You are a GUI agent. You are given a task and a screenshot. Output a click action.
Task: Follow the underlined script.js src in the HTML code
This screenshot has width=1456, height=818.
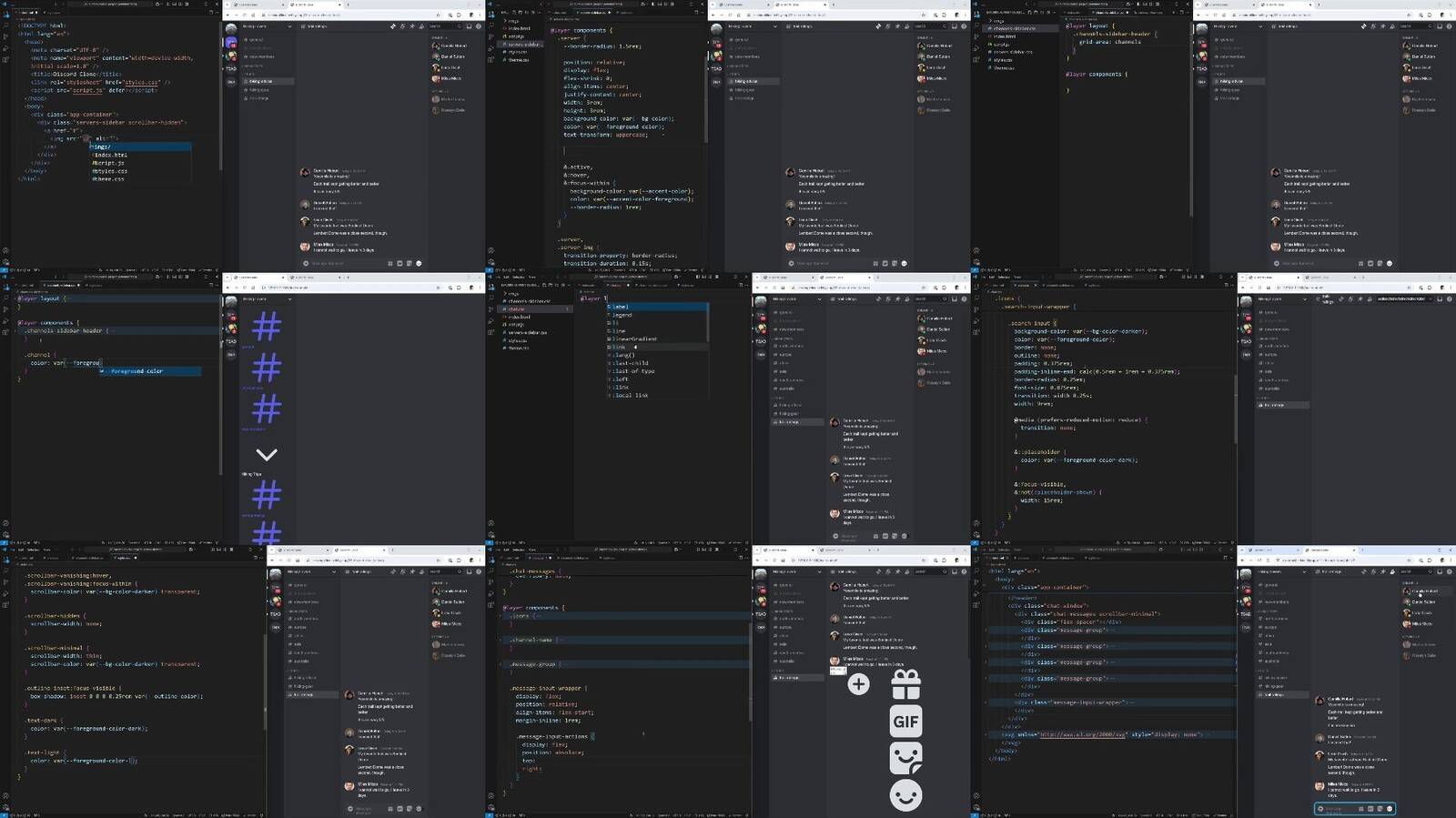point(87,90)
